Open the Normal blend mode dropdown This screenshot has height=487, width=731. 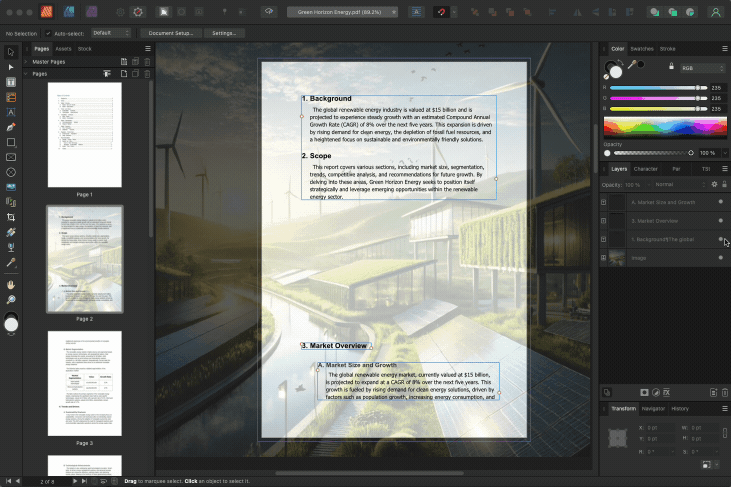[680, 185]
